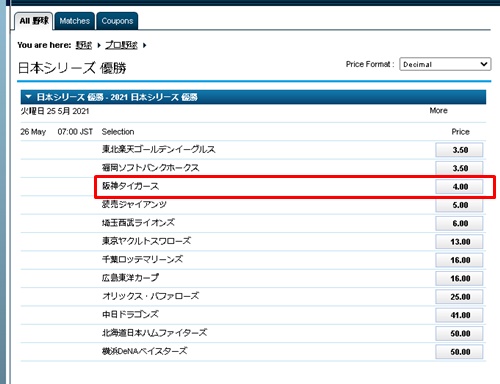Select 50.00 price for 北海道日本ハムファイターズ

[459, 333]
